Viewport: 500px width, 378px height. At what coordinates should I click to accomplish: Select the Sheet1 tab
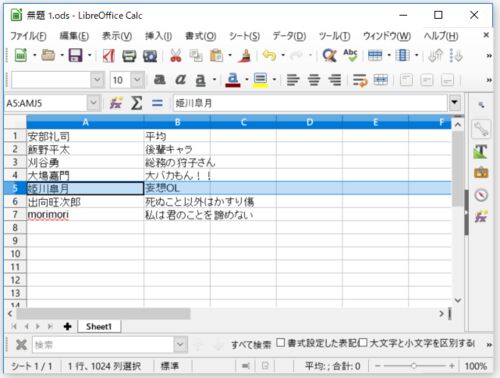(99, 326)
